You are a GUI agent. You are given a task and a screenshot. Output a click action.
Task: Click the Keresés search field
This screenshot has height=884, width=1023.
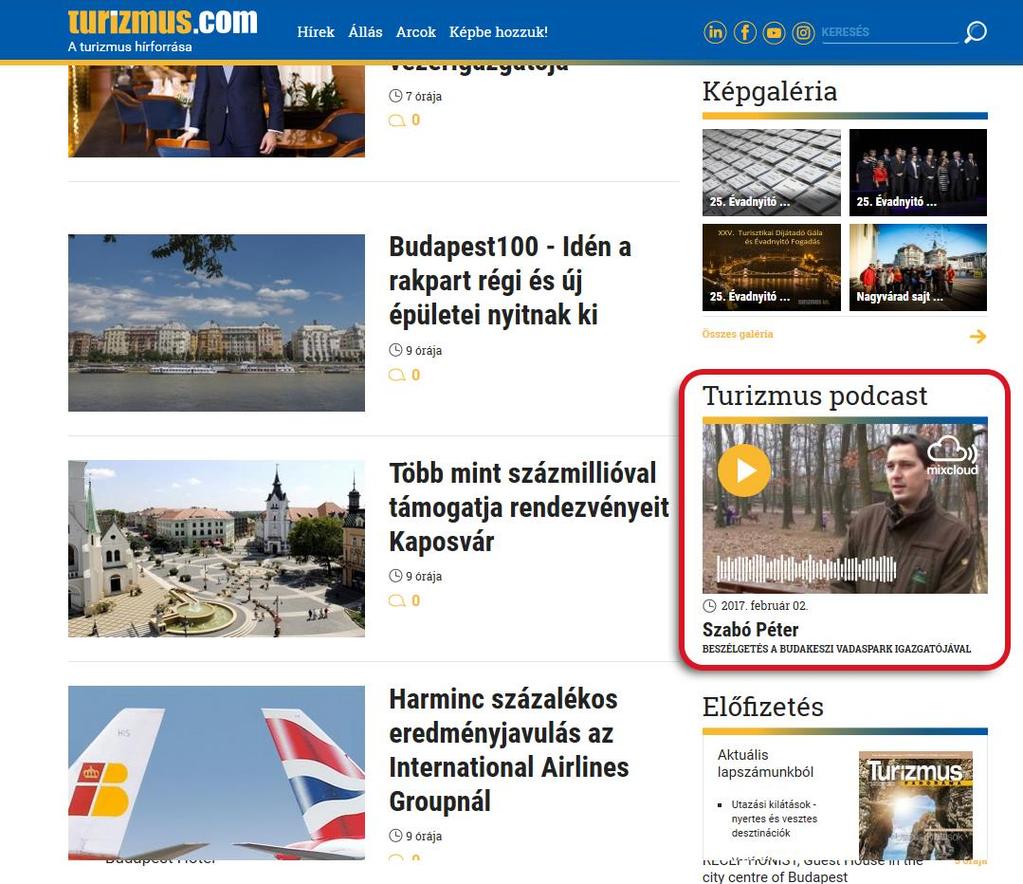click(x=890, y=32)
